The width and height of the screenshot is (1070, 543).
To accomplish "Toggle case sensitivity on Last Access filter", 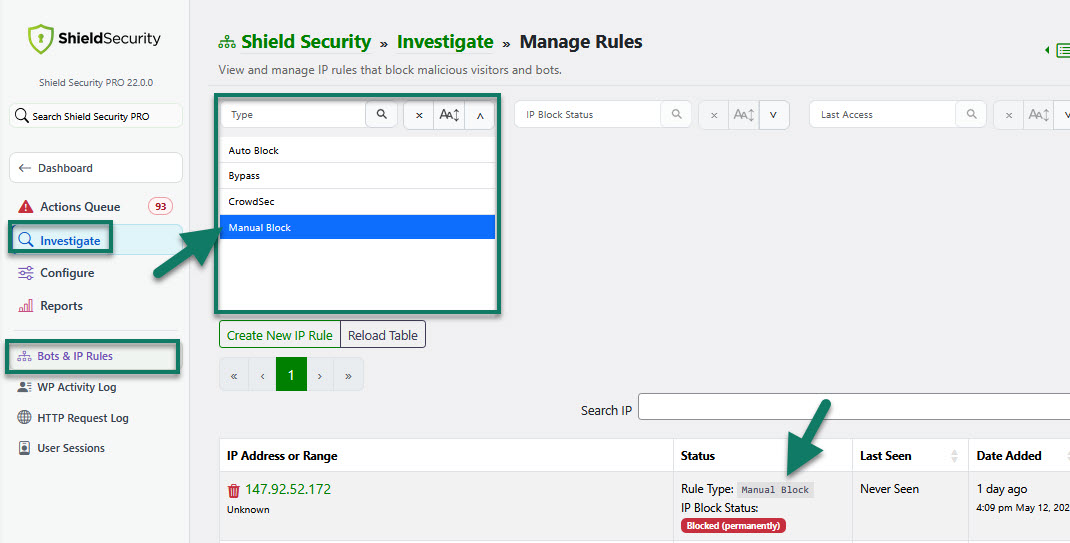I will (1039, 115).
